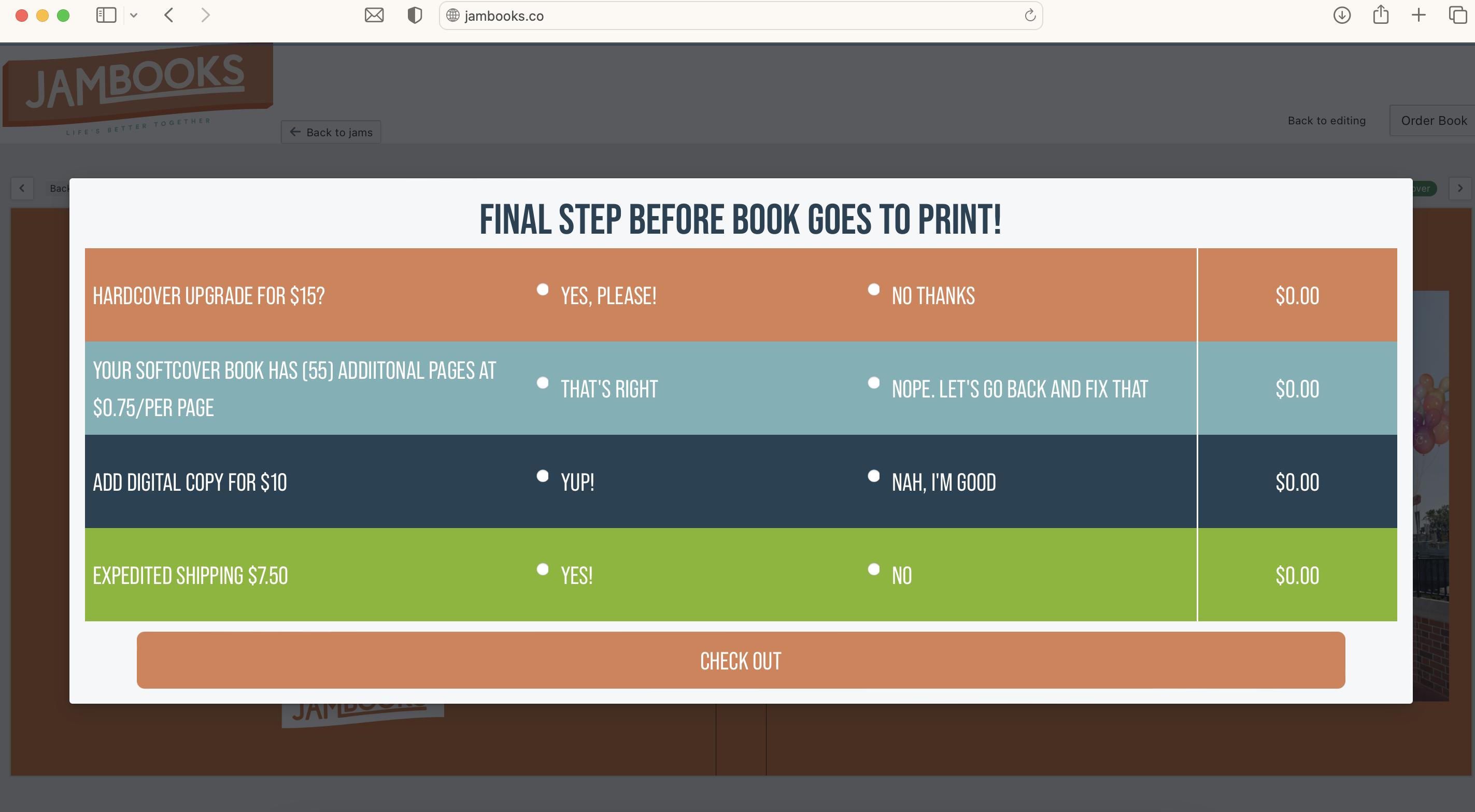
Task: Click the right carousel chevron
Action: click(1460, 188)
